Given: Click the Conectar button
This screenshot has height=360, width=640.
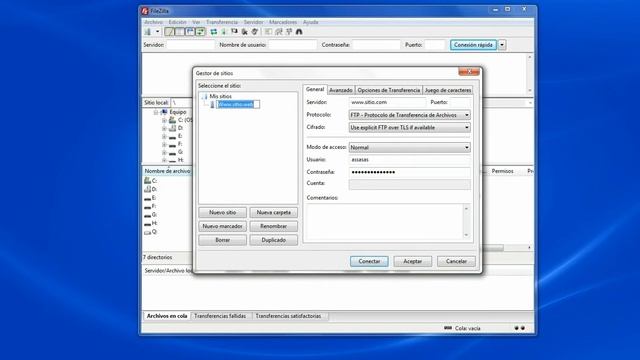Looking at the screenshot, I should tap(369, 261).
